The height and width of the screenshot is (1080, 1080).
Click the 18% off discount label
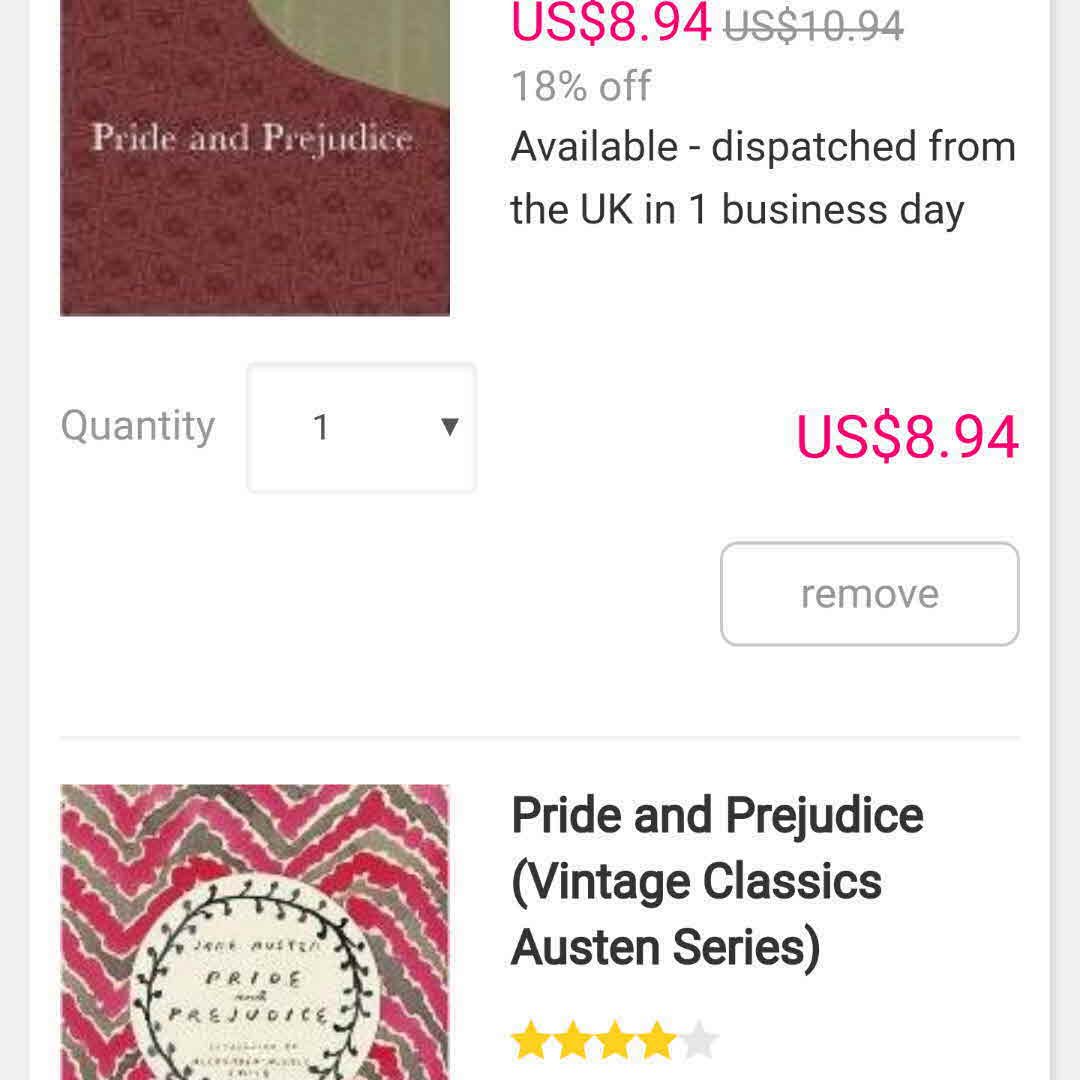pyautogui.click(x=581, y=86)
